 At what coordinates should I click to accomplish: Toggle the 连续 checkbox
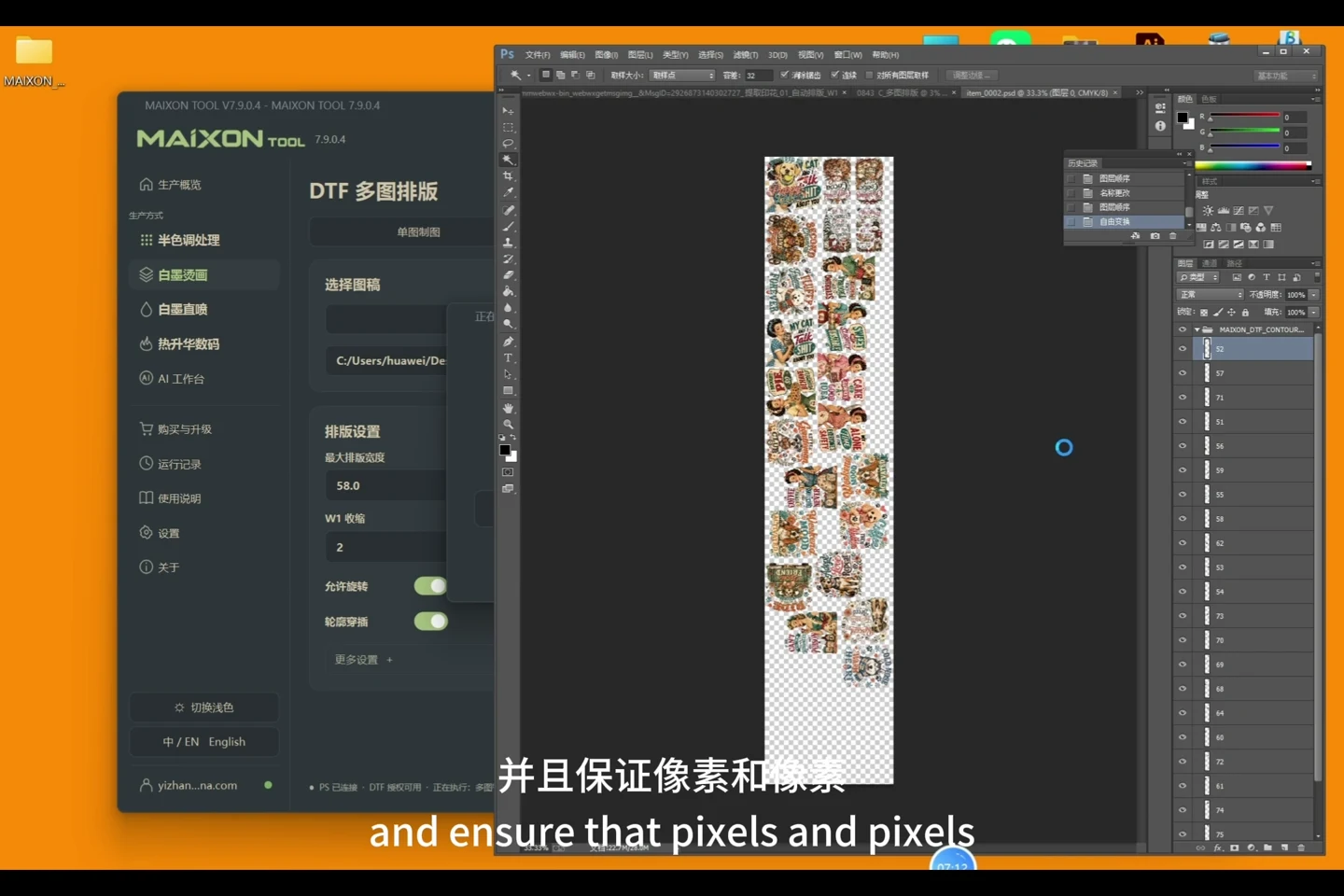[834, 75]
